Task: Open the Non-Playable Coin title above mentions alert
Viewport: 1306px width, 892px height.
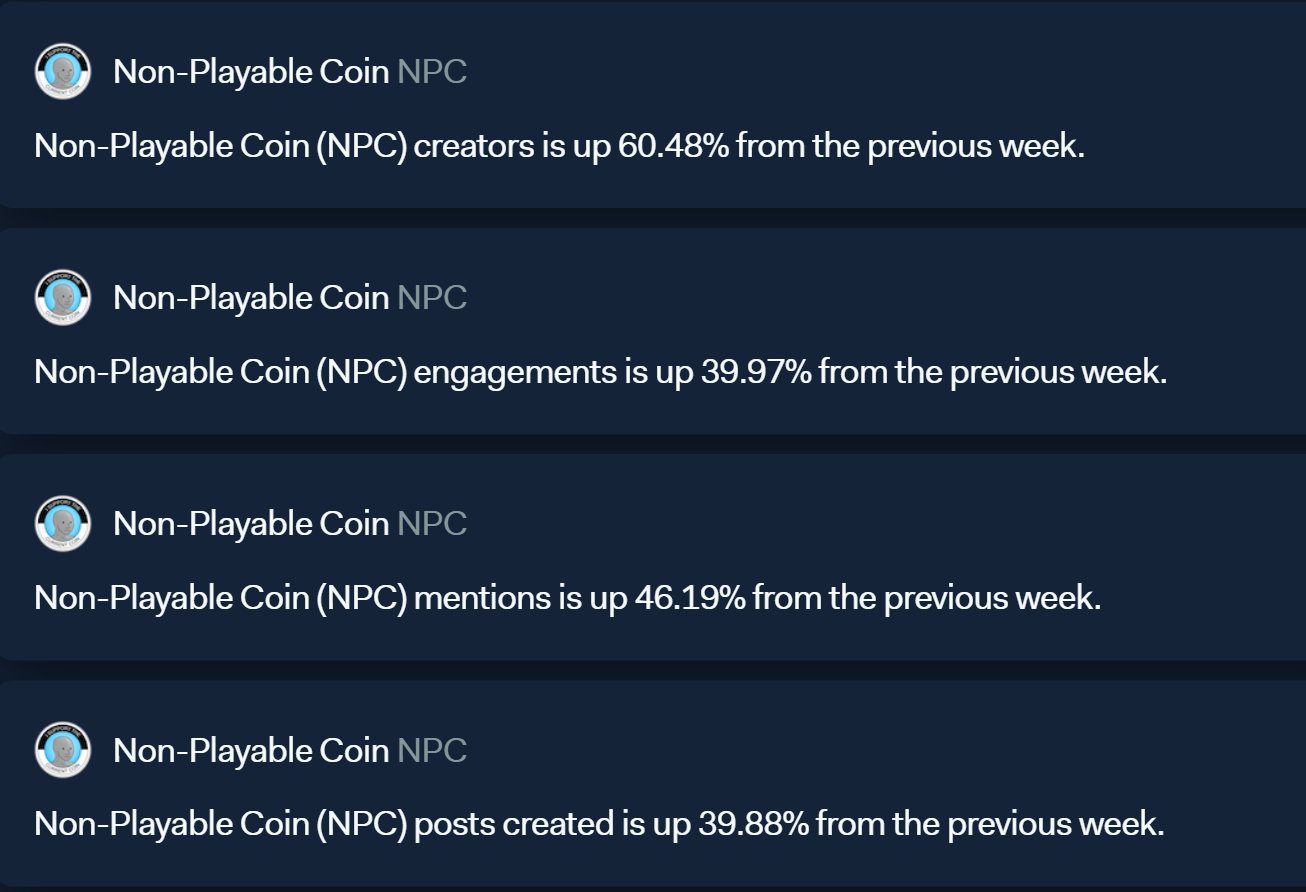Action: [251, 524]
